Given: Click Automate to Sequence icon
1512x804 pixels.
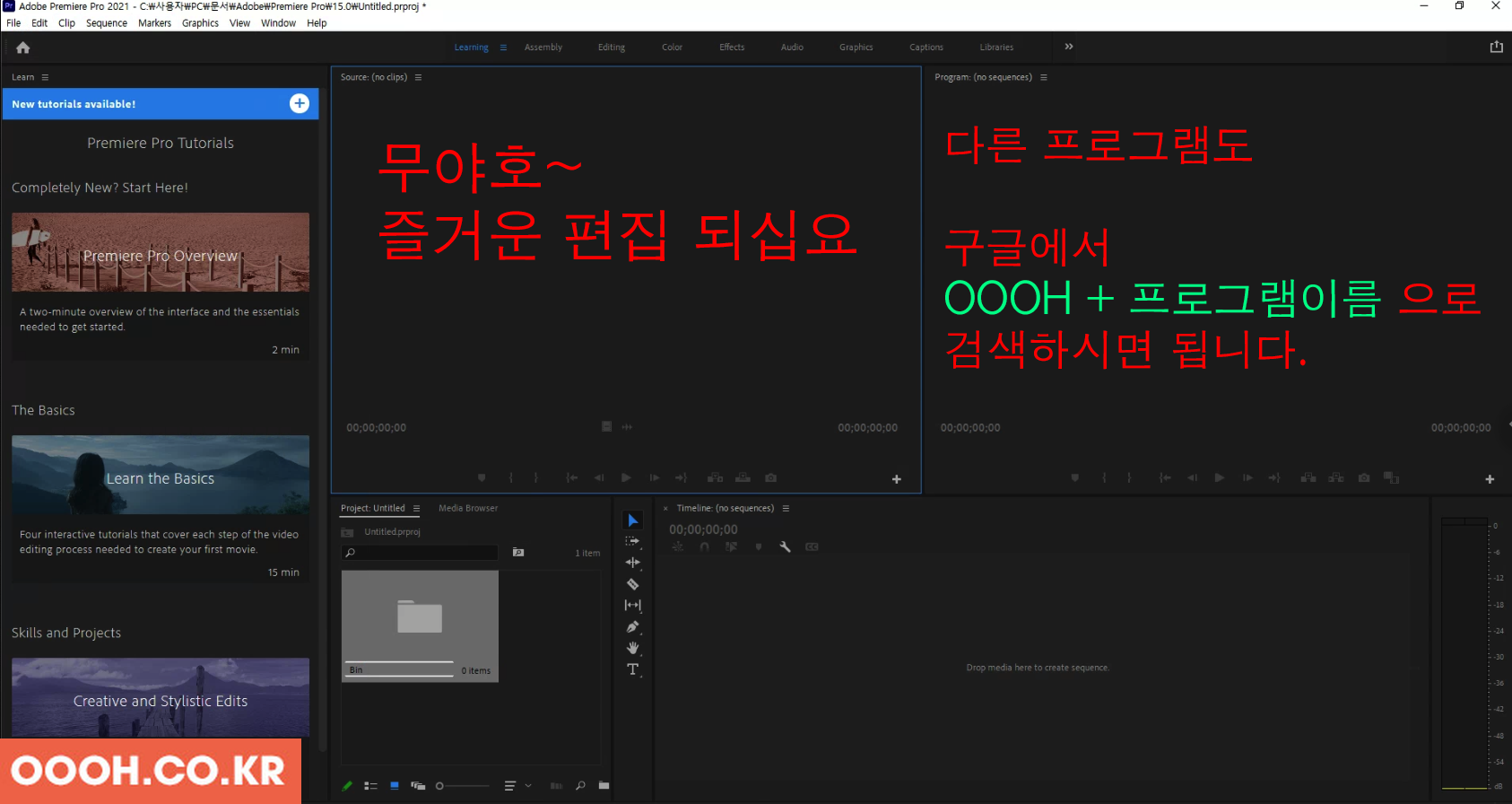Looking at the screenshot, I should [x=556, y=785].
